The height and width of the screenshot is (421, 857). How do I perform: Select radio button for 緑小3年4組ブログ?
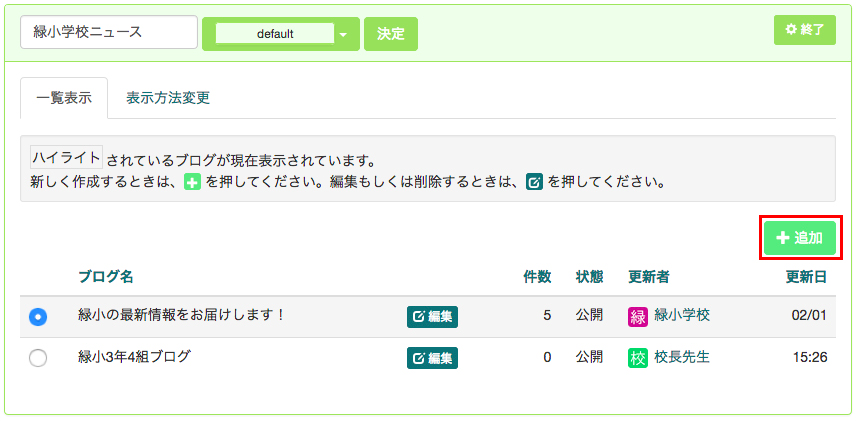click(x=38, y=358)
